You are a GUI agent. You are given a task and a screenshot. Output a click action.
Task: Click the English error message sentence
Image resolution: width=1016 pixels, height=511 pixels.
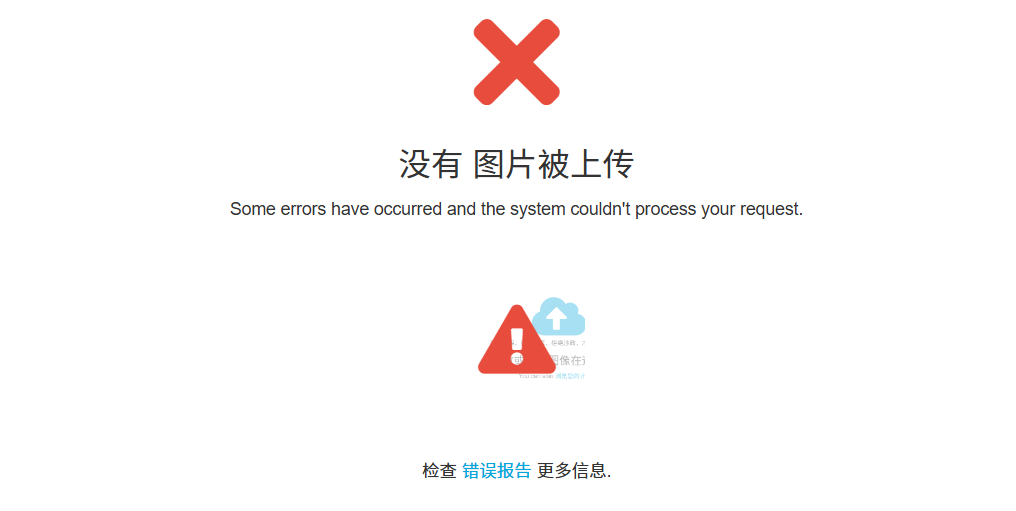pyautogui.click(x=516, y=209)
